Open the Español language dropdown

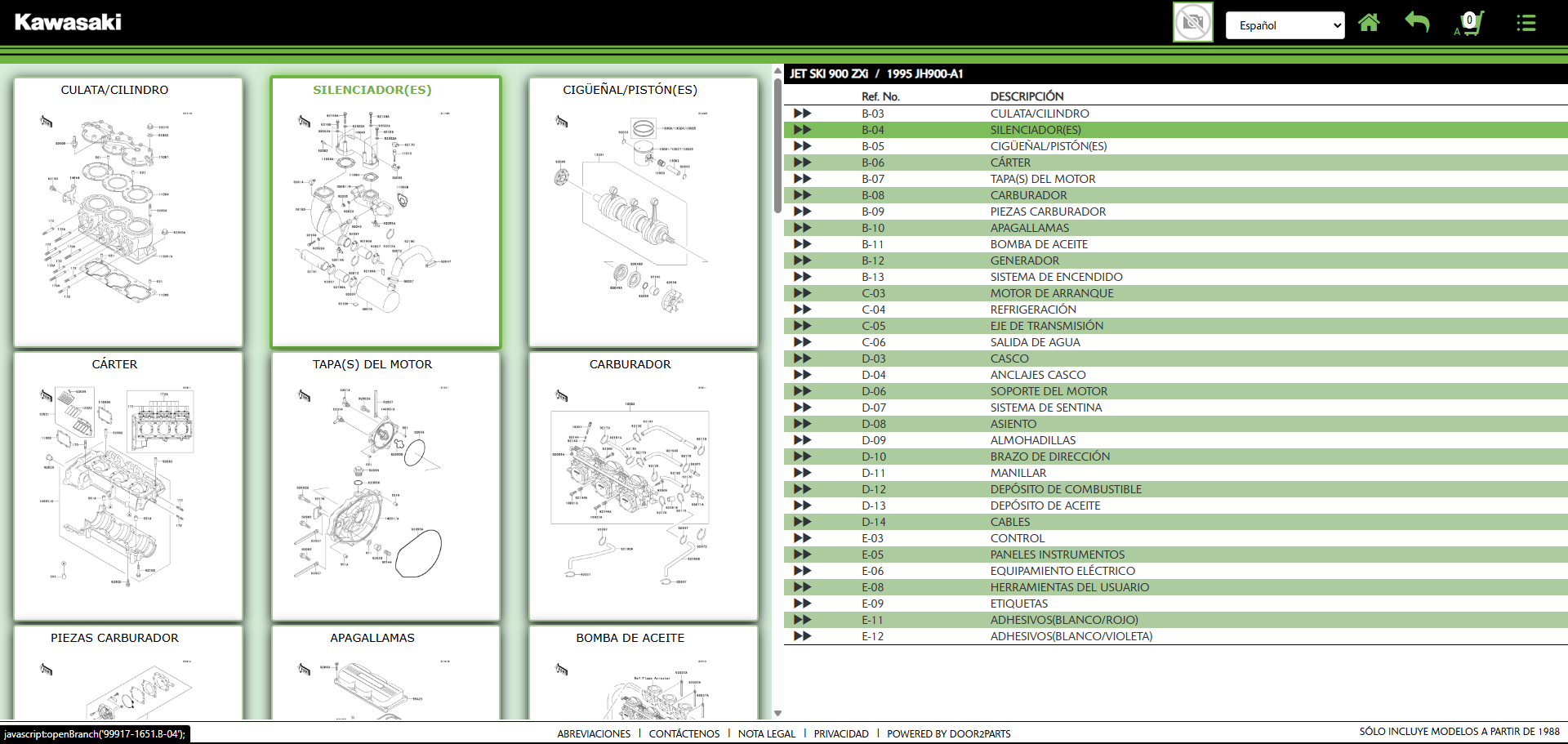1285,25
